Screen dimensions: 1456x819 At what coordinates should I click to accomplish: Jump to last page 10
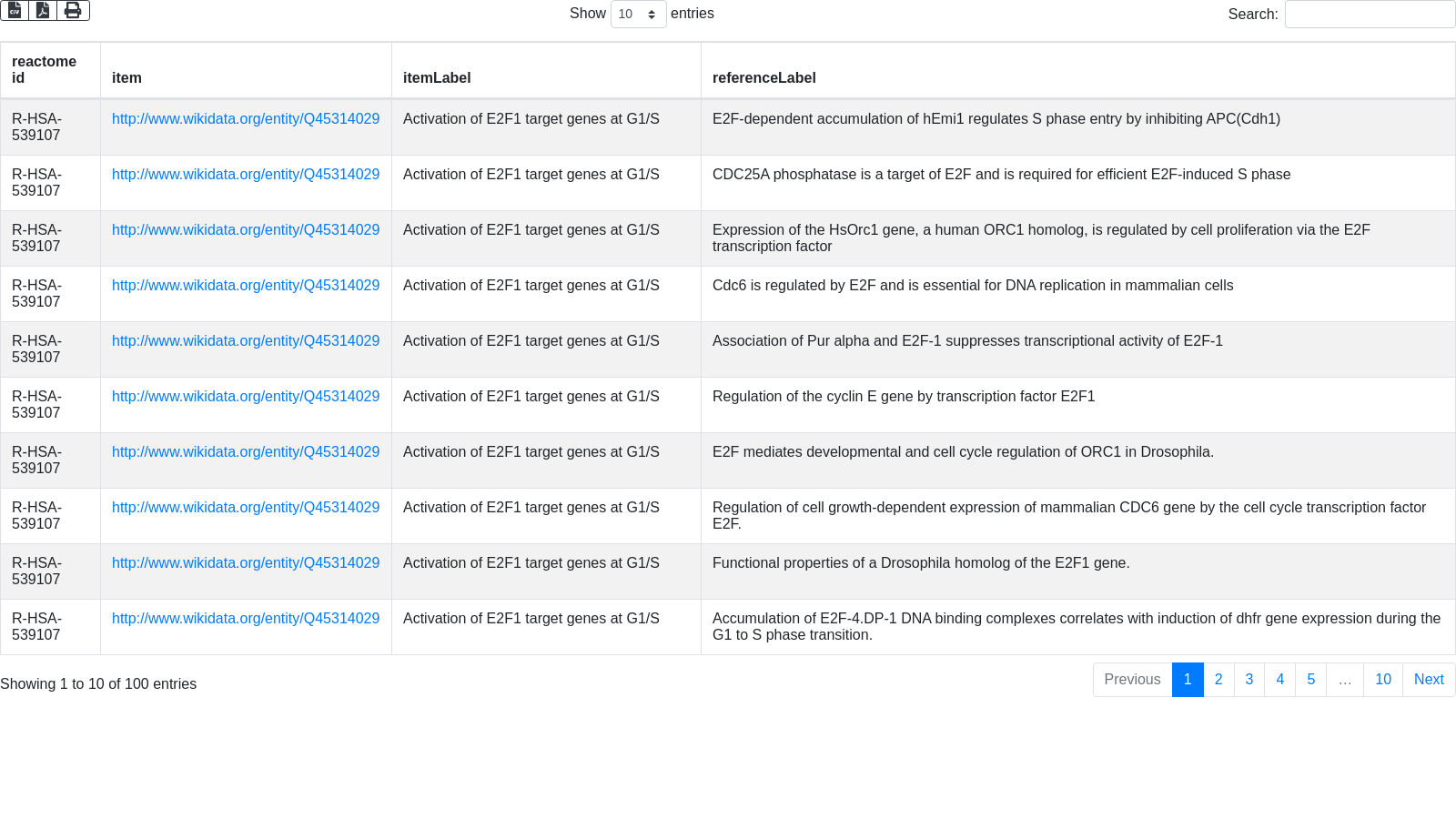[1383, 680]
